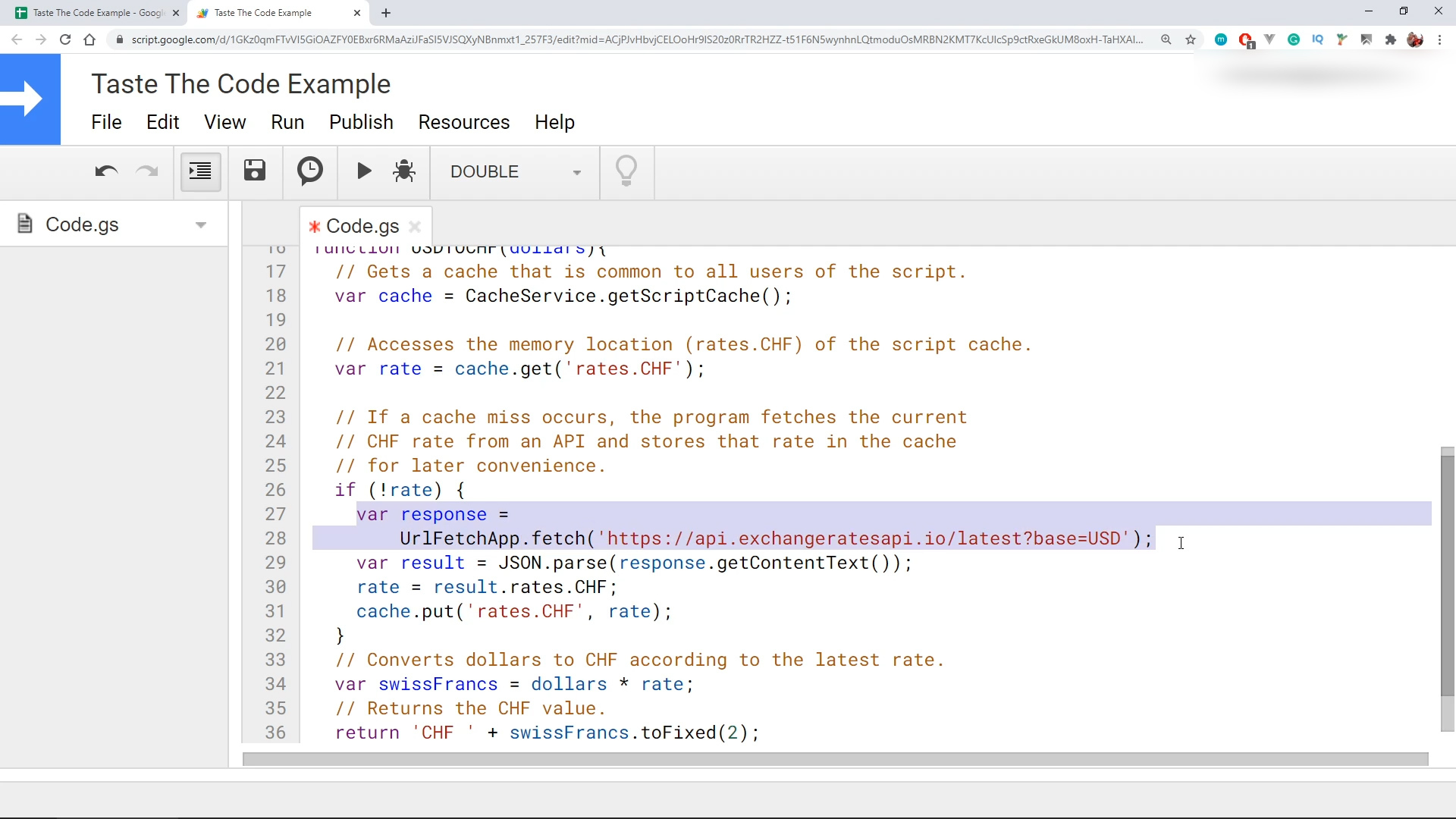Image resolution: width=1456 pixels, height=819 pixels.
Task: Save the project with the floppy disk icon
Action: pyautogui.click(x=255, y=171)
